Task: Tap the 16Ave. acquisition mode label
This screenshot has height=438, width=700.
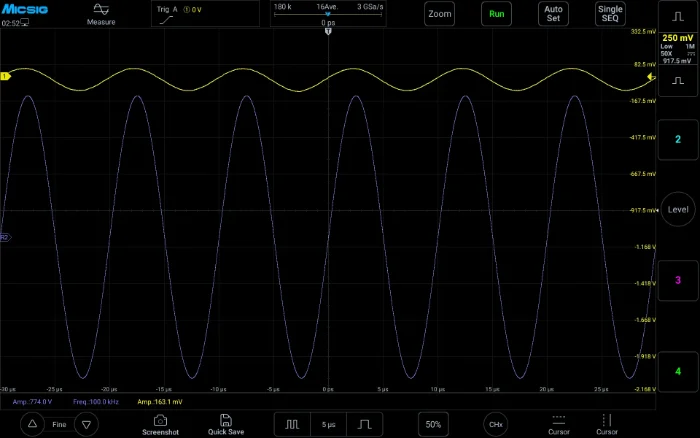Action: click(x=327, y=7)
